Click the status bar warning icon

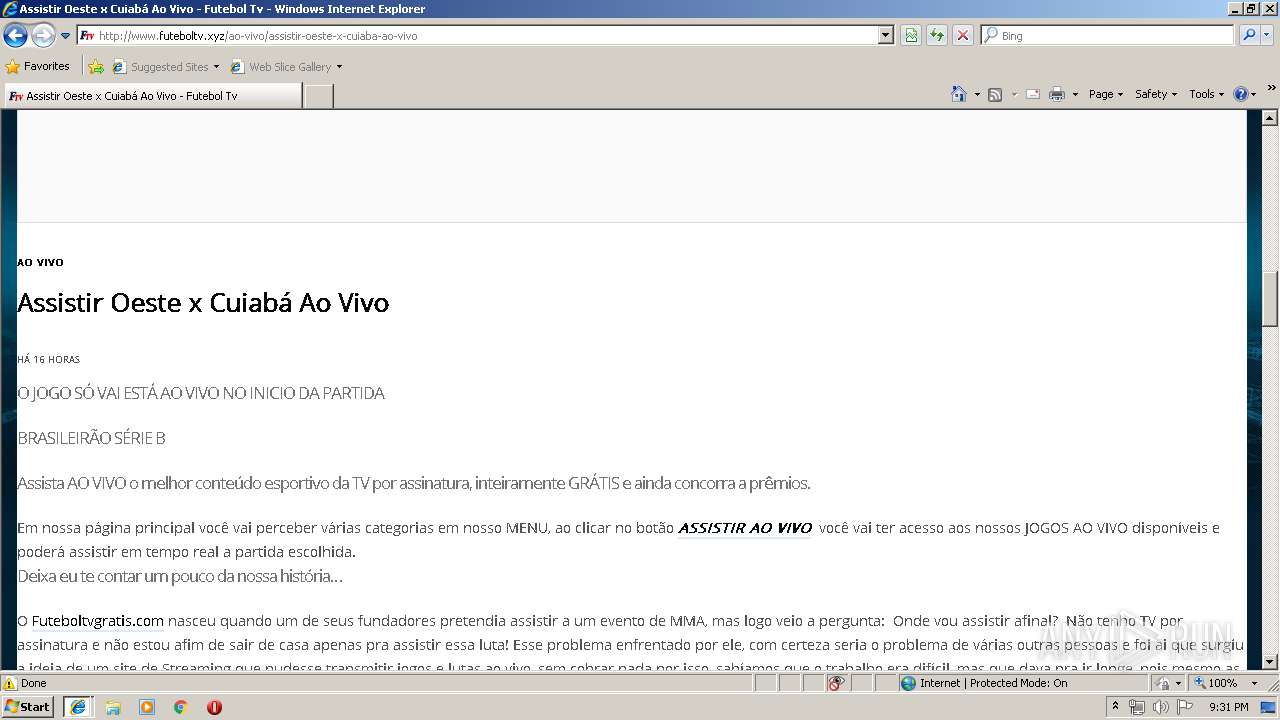click(x=10, y=683)
